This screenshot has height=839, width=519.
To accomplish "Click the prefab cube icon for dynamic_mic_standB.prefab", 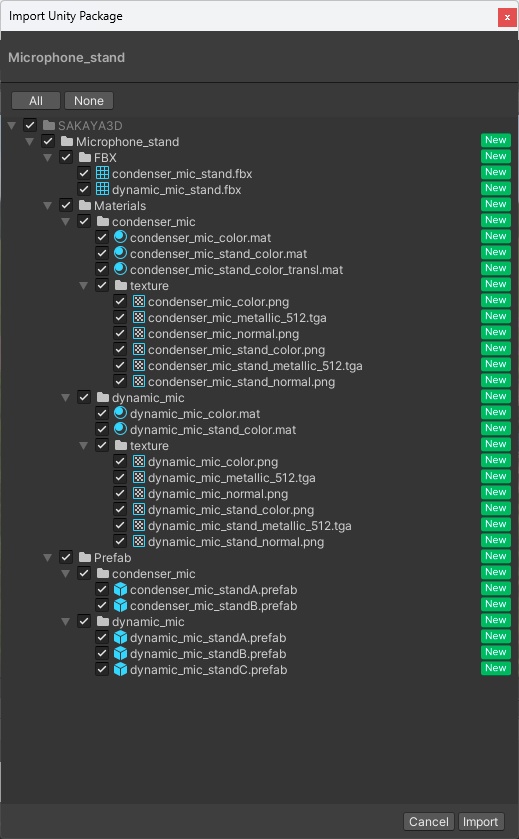I will coord(120,653).
